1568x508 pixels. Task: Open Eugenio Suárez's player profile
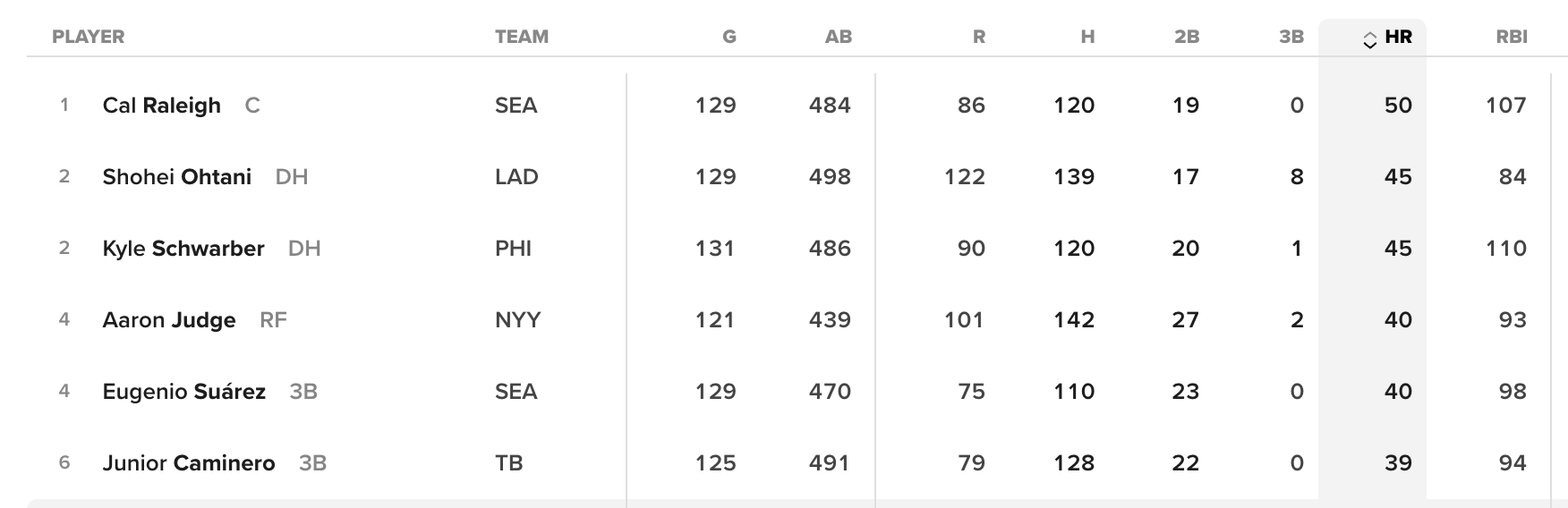tap(183, 392)
